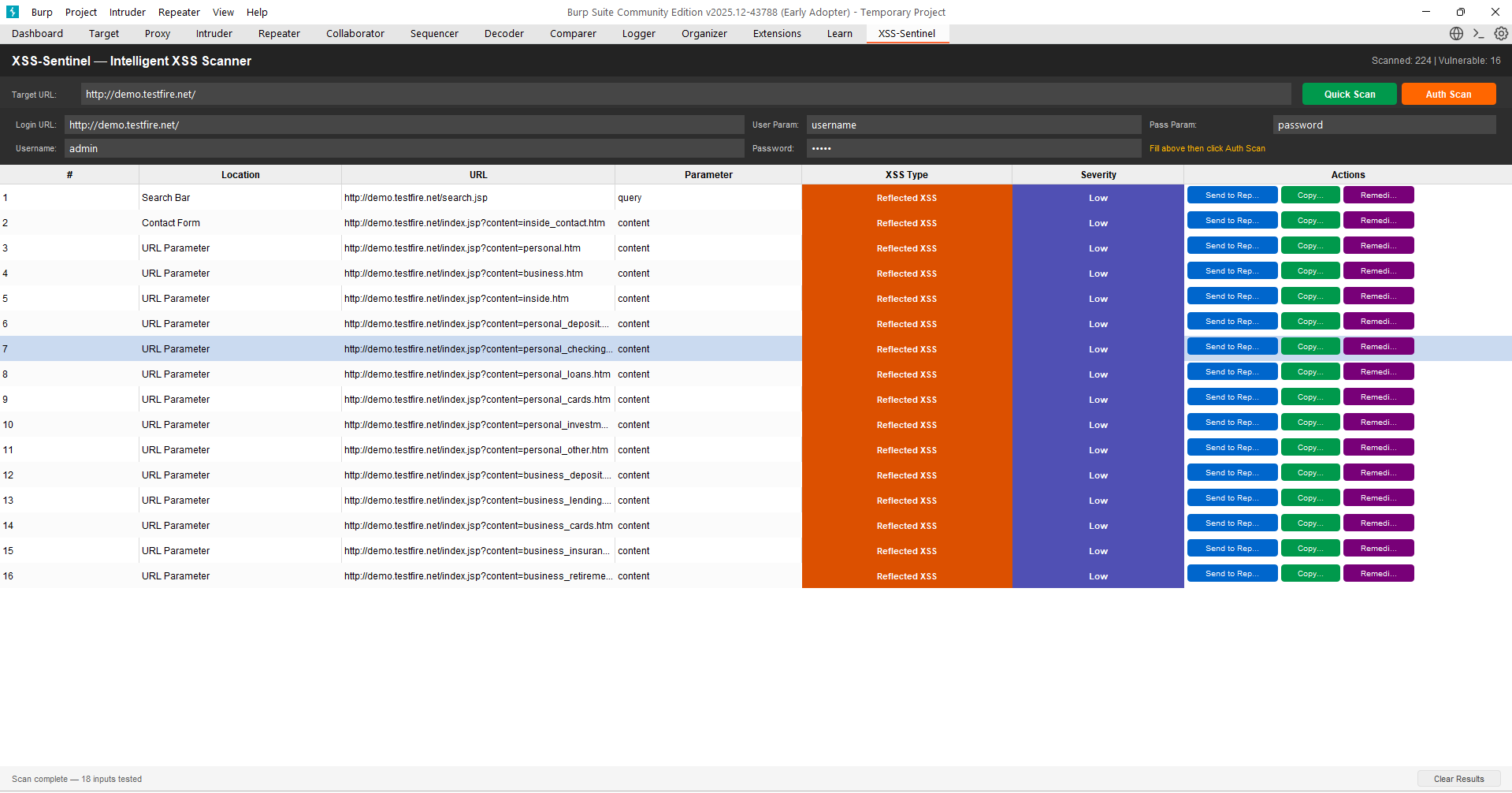Focus the Login URL field
Viewport: 1512px width, 793px height.
404,125
